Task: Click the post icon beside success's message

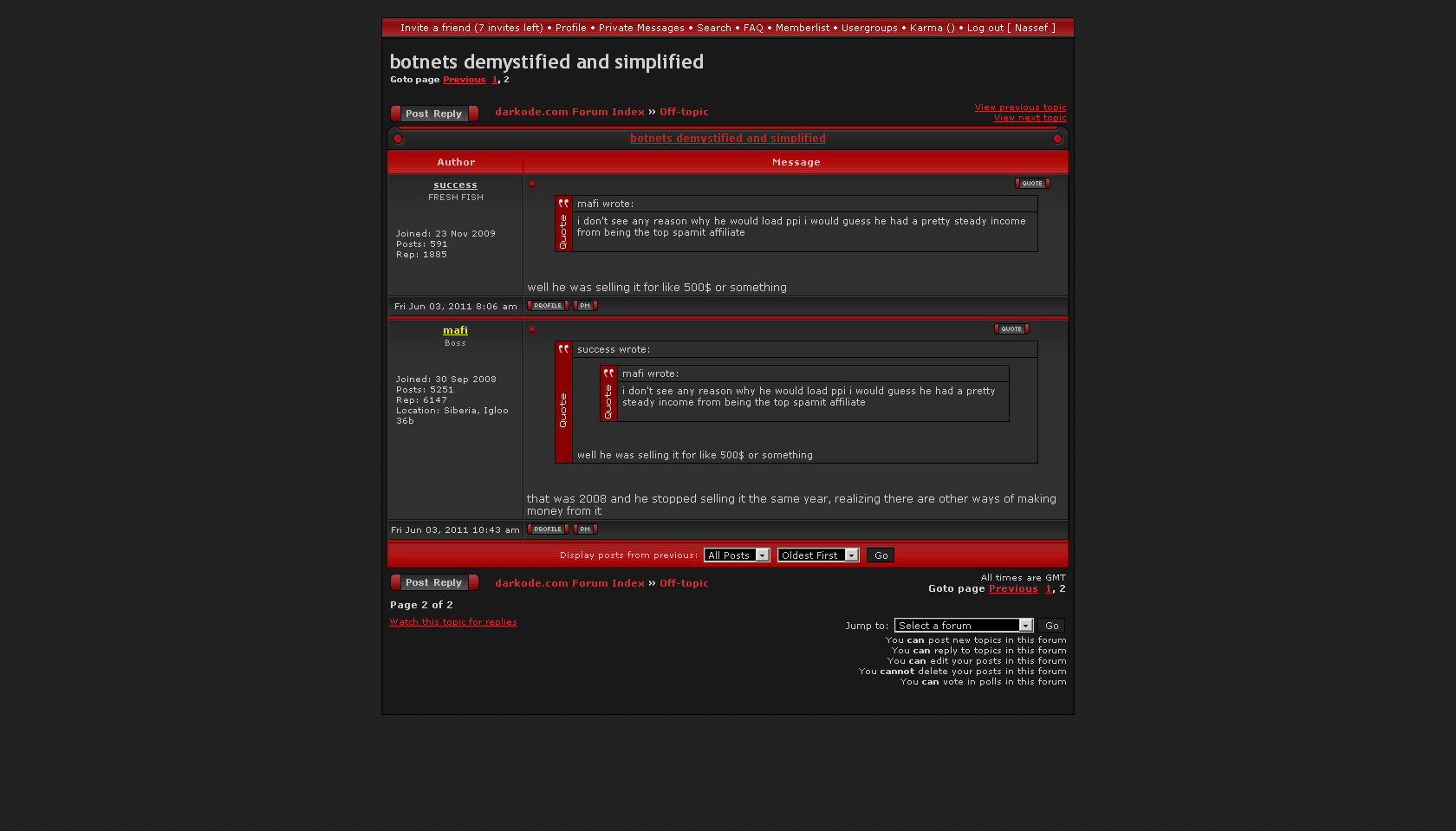Action: point(532,185)
